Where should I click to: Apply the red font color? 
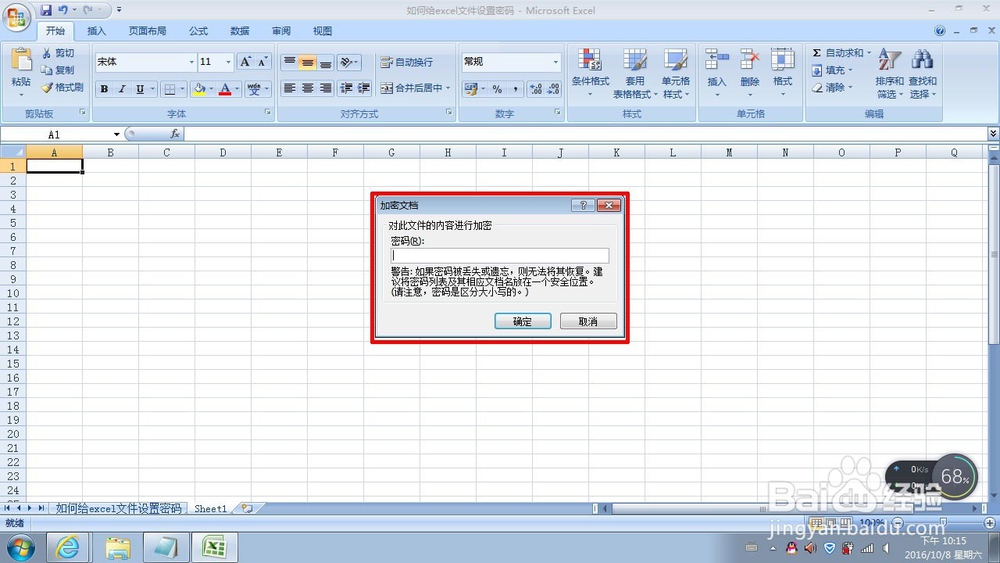click(x=224, y=89)
